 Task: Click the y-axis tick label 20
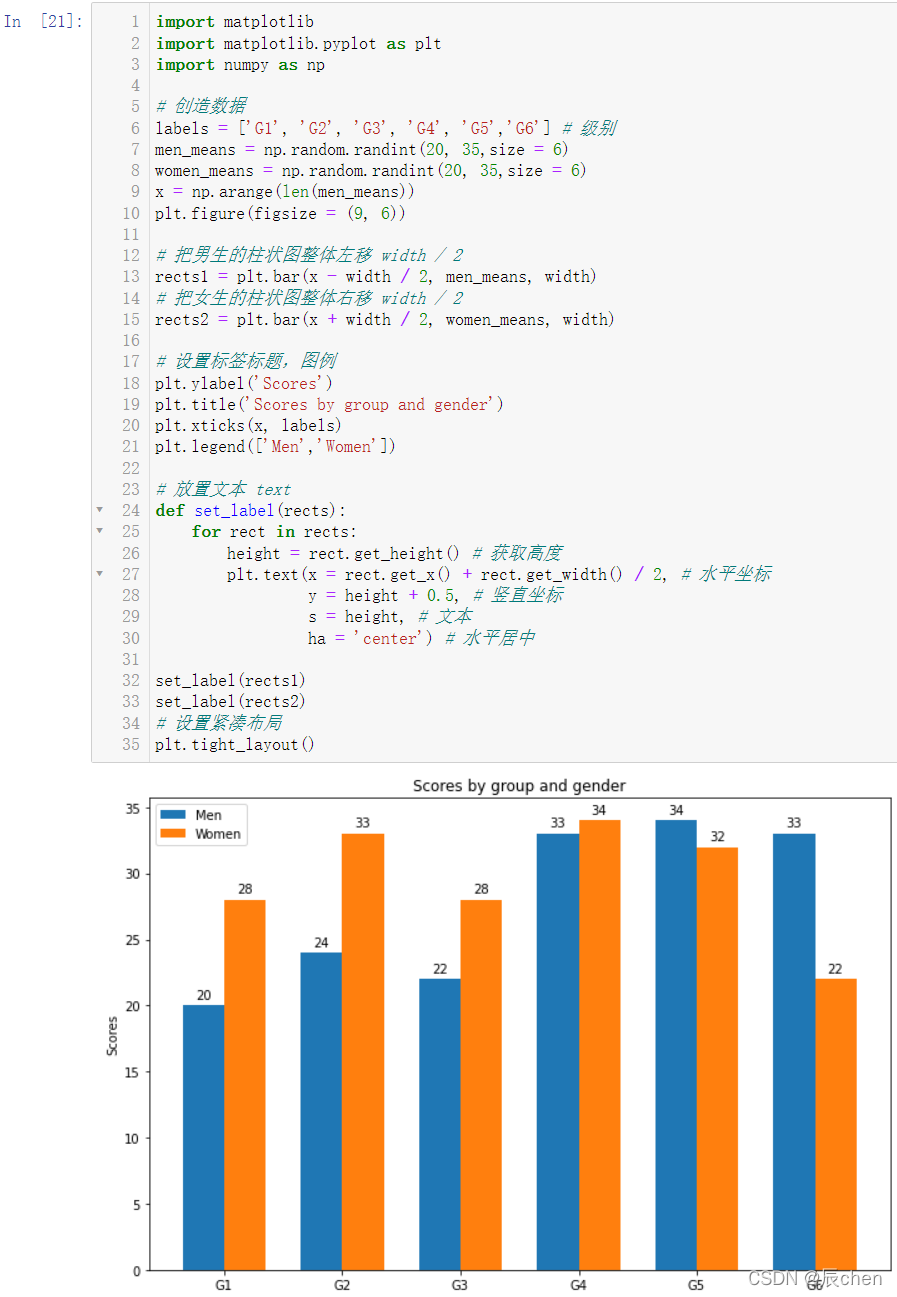pyautogui.click(x=132, y=1006)
